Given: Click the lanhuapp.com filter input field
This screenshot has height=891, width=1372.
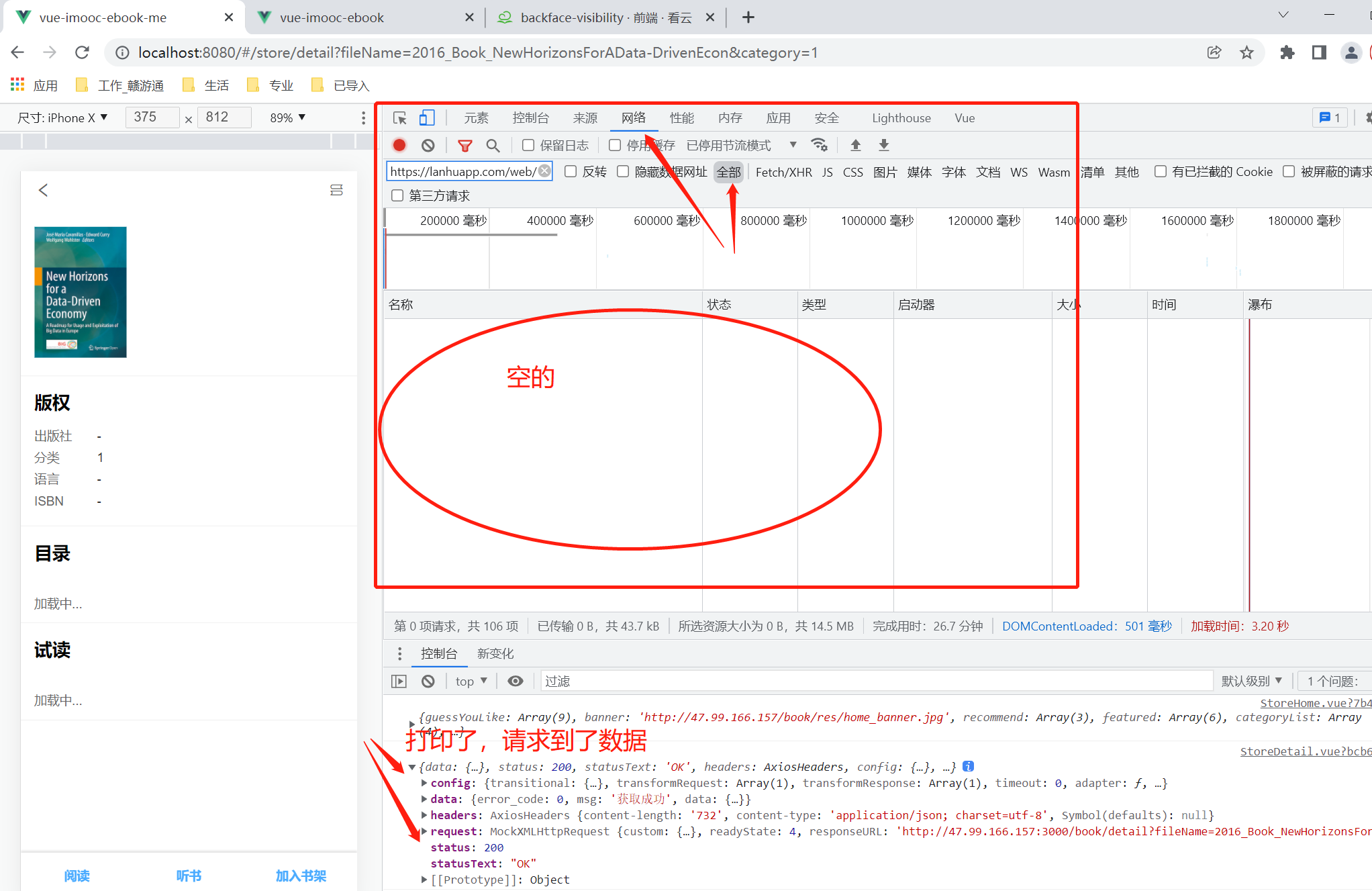Looking at the screenshot, I should point(462,171).
